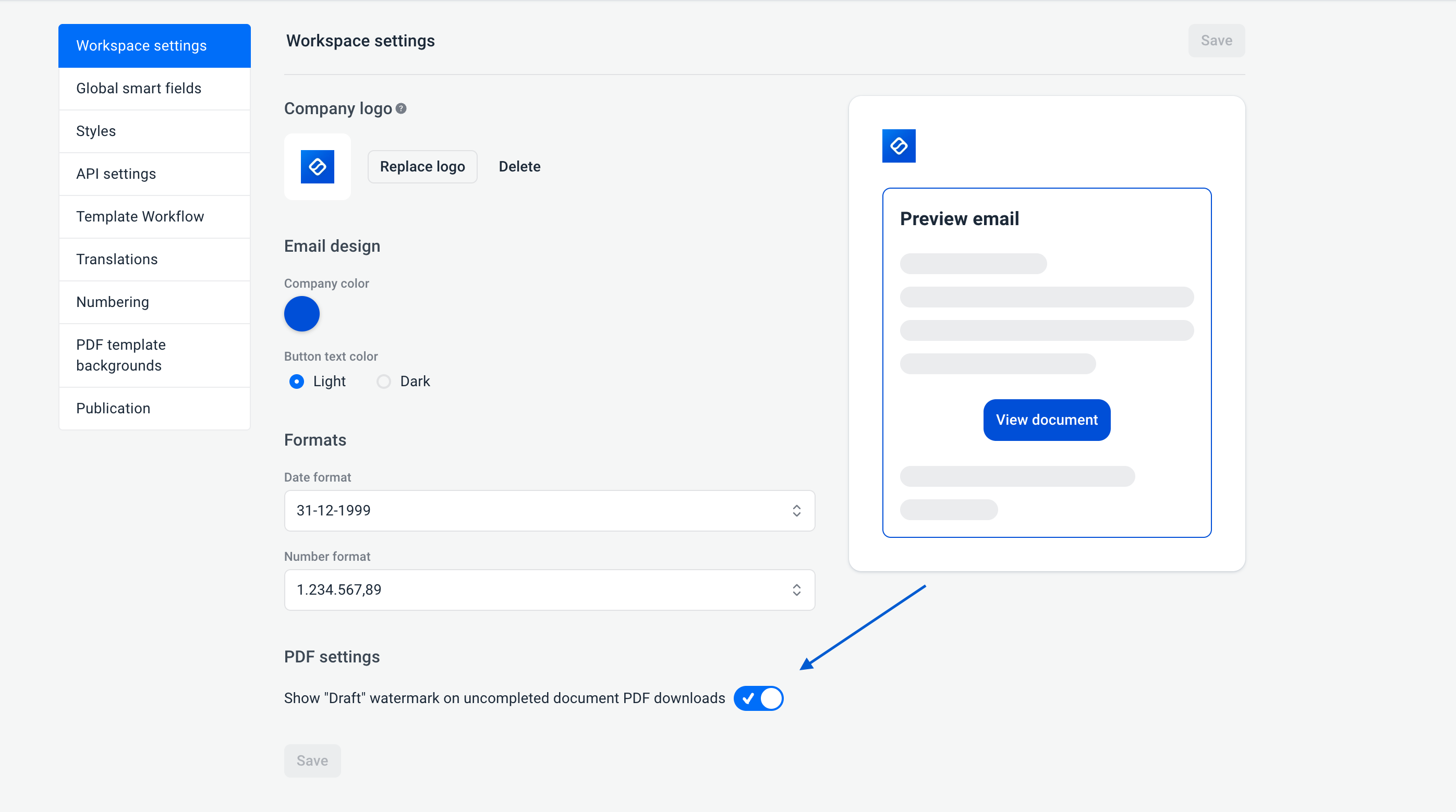Click the company logo thumbnail image

point(317,167)
